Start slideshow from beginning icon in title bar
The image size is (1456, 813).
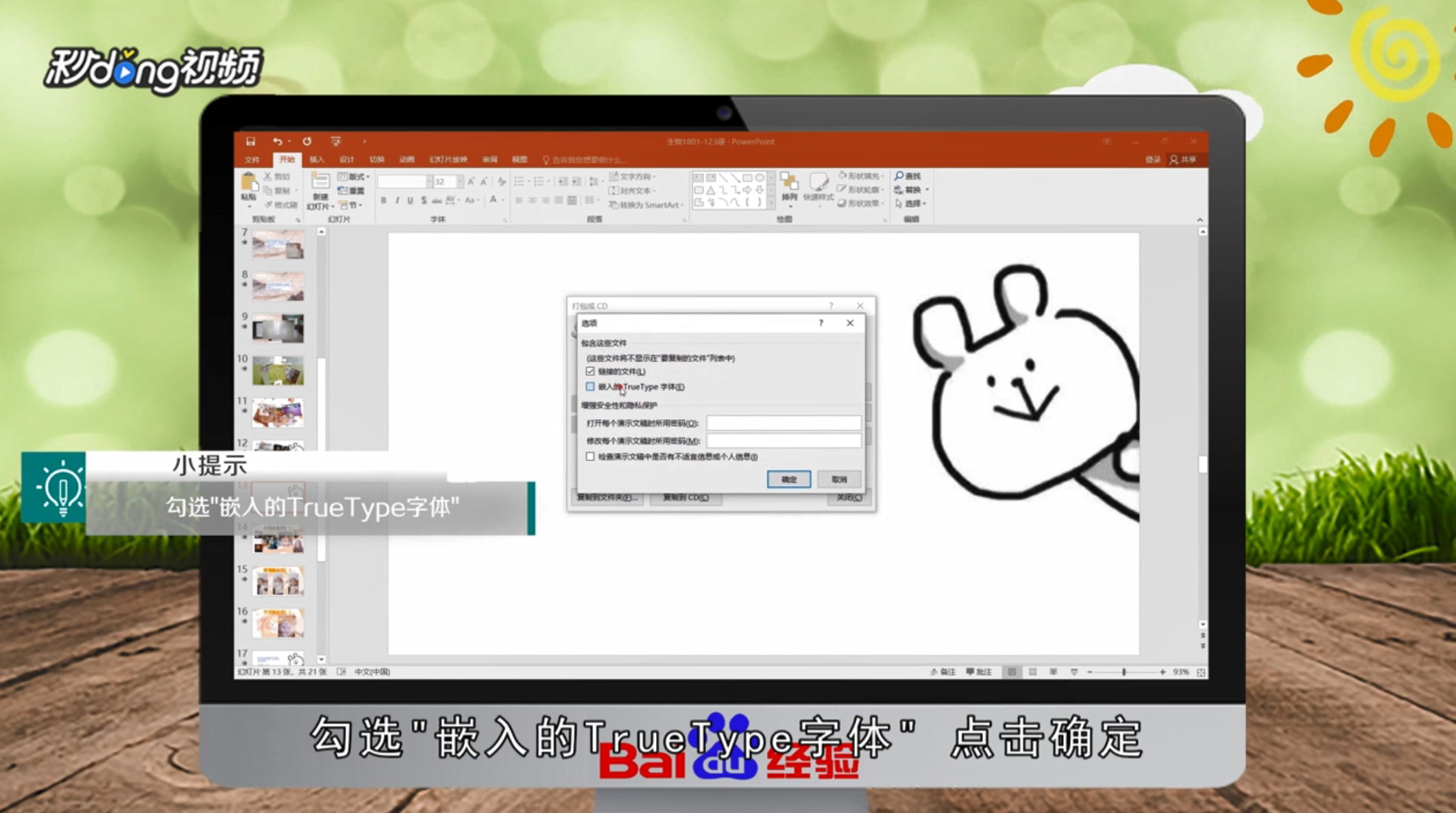coord(336,141)
